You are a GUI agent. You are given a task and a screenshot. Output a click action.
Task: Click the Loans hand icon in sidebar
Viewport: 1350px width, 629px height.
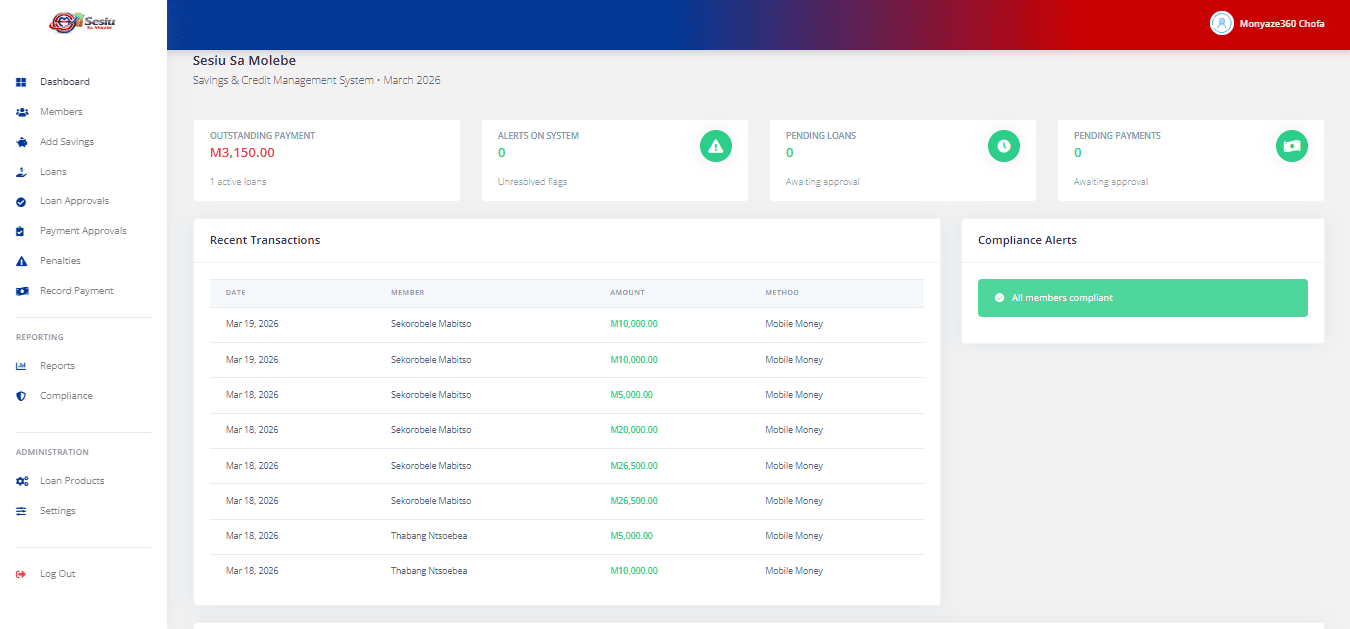coord(21,172)
